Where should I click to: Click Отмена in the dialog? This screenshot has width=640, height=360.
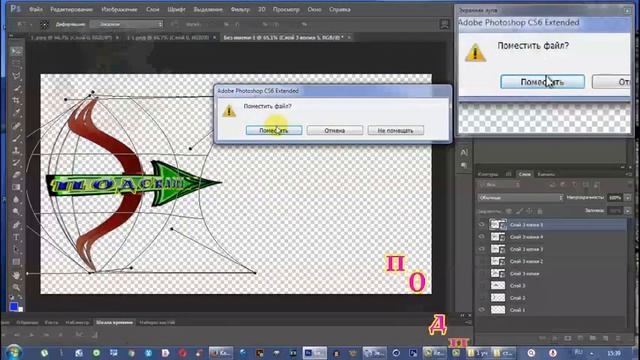[335, 130]
